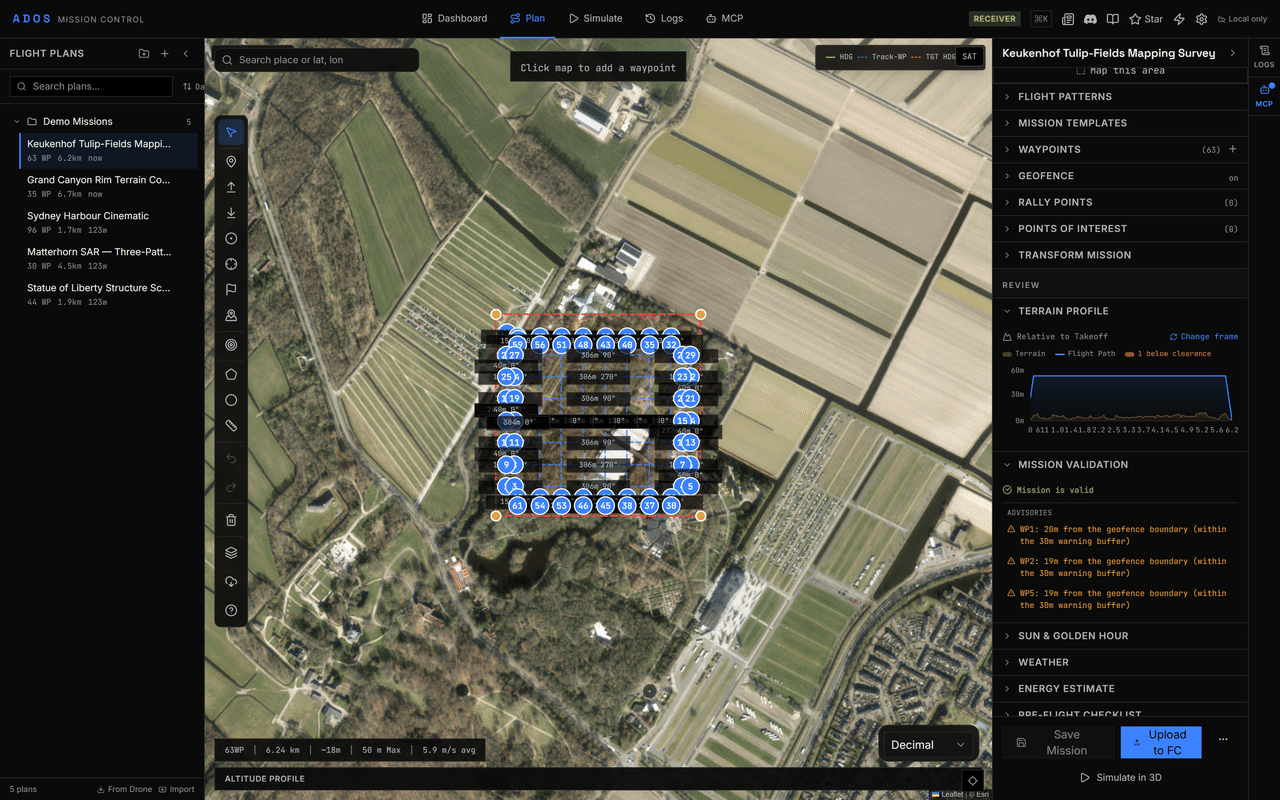The height and width of the screenshot is (800, 1280).
Task: Create a new folder in Flight Plans
Action: pos(144,54)
